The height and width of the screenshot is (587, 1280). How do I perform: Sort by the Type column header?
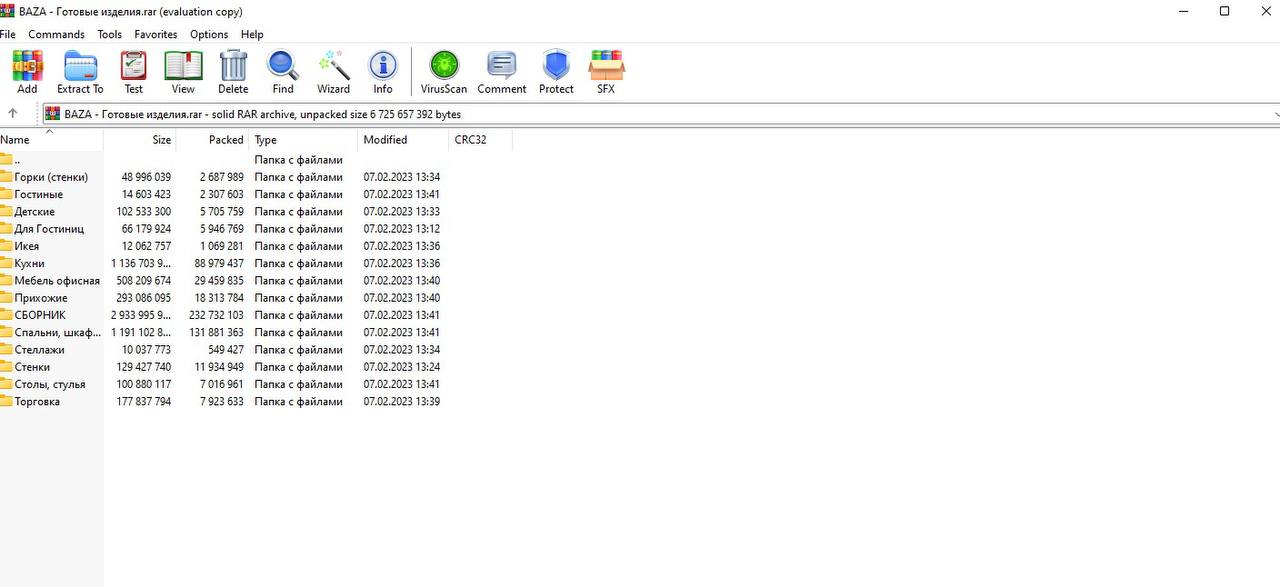click(x=303, y=140)
